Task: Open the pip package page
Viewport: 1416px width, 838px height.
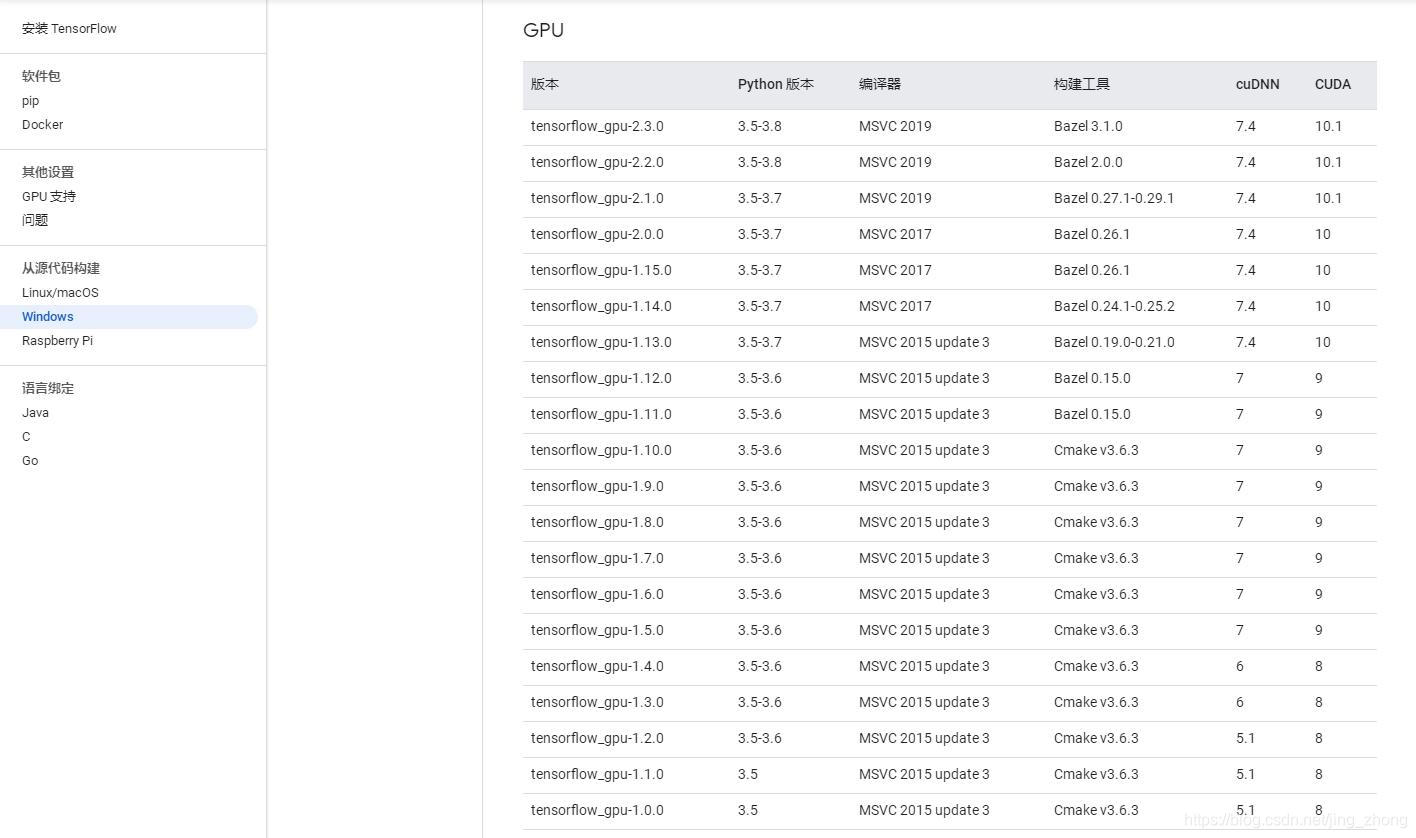Action: click(30, 101)
